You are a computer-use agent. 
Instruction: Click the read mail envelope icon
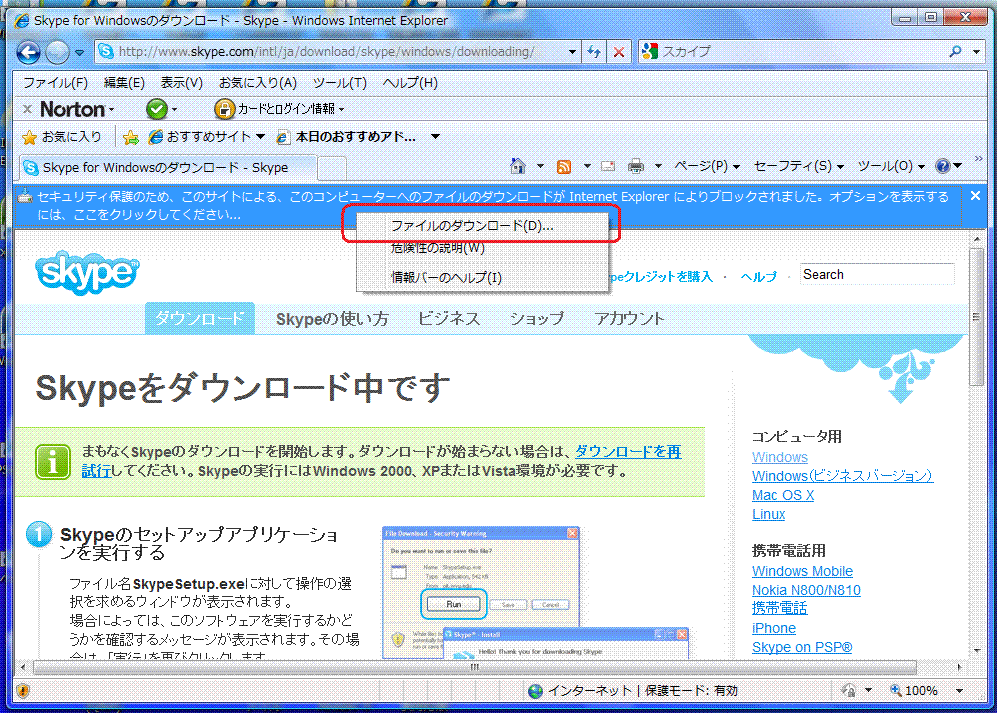coord(609,167)
